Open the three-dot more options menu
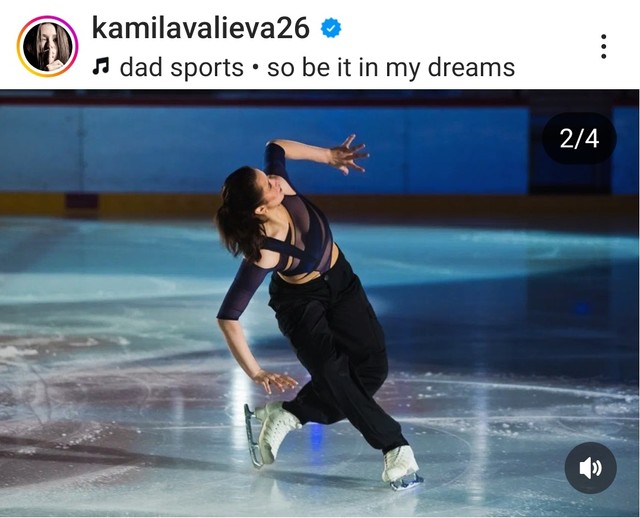 (x=603, y=47)
